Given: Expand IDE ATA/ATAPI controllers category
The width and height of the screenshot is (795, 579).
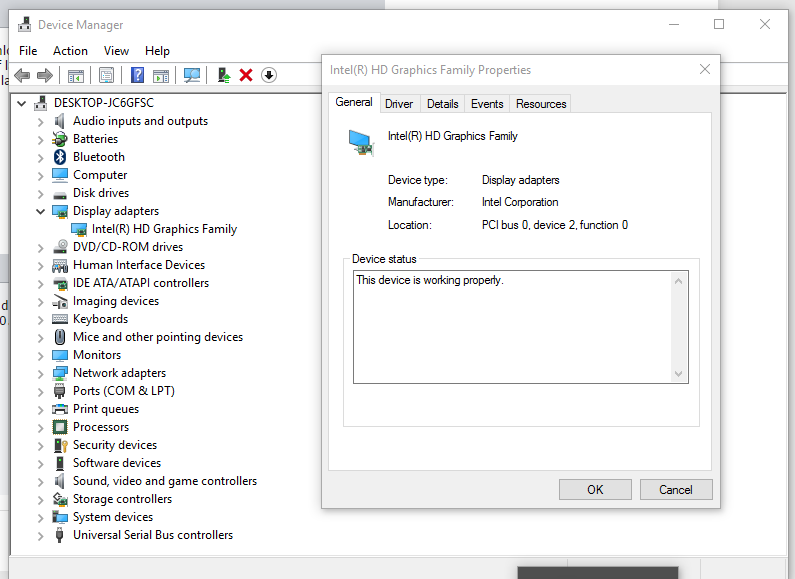Looking at the screenshot, I should click(41, 283).
